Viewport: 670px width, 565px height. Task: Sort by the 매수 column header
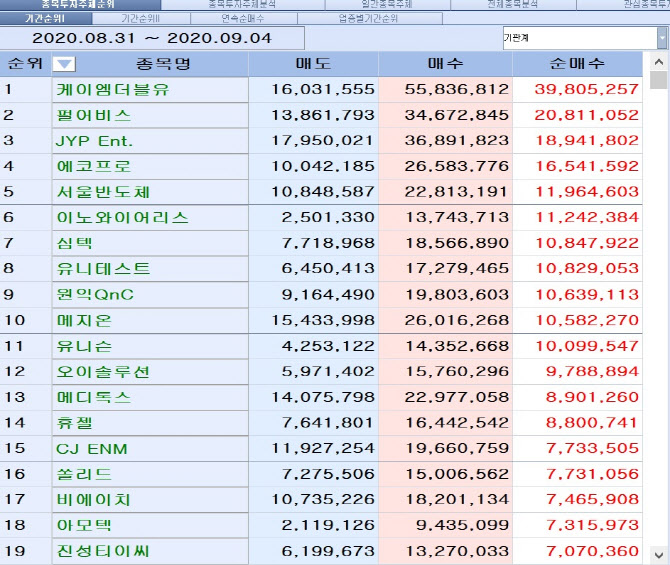tap(445, 64)
